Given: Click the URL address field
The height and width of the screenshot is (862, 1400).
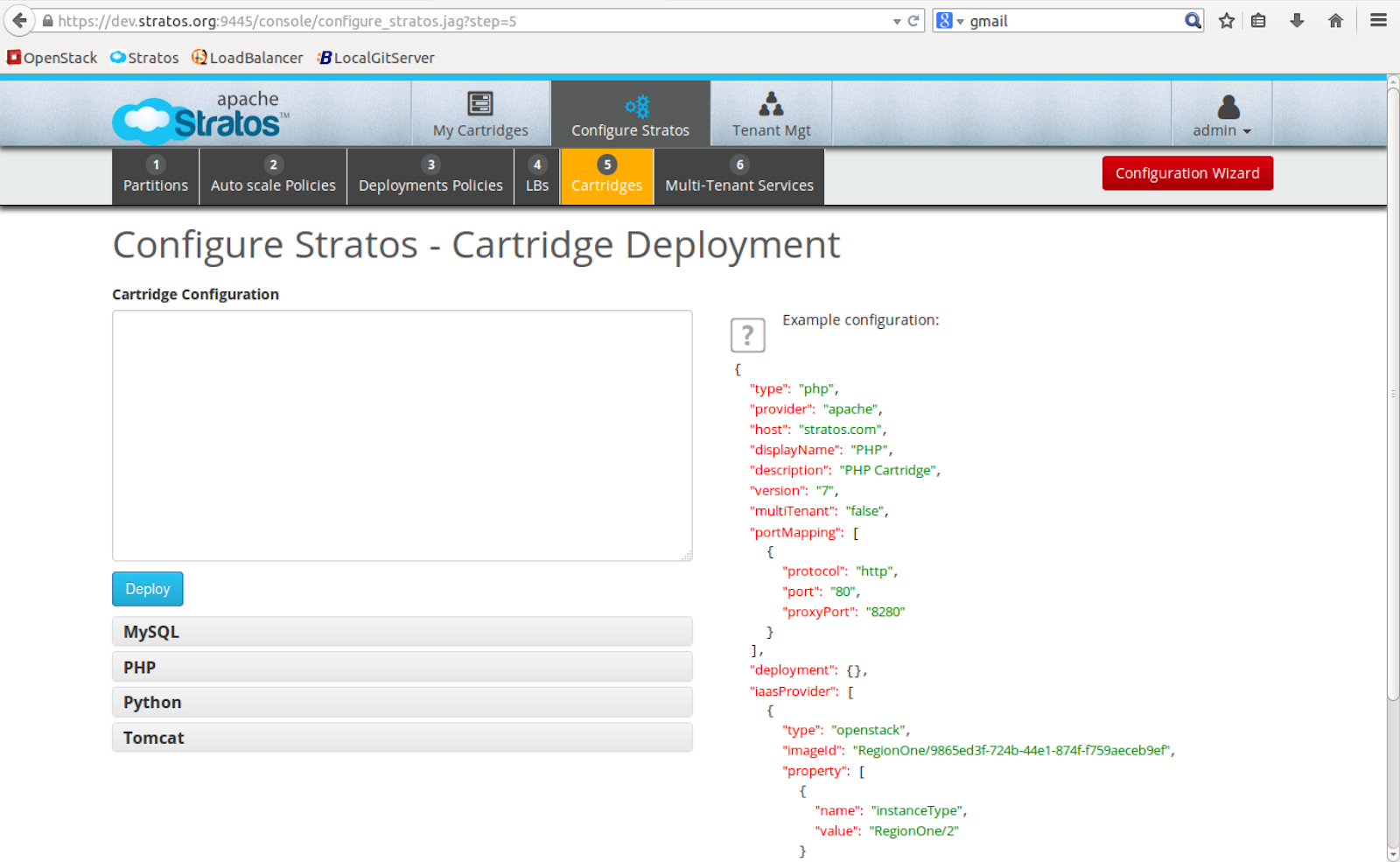Looking at the screenshot, I should point(472,21).
